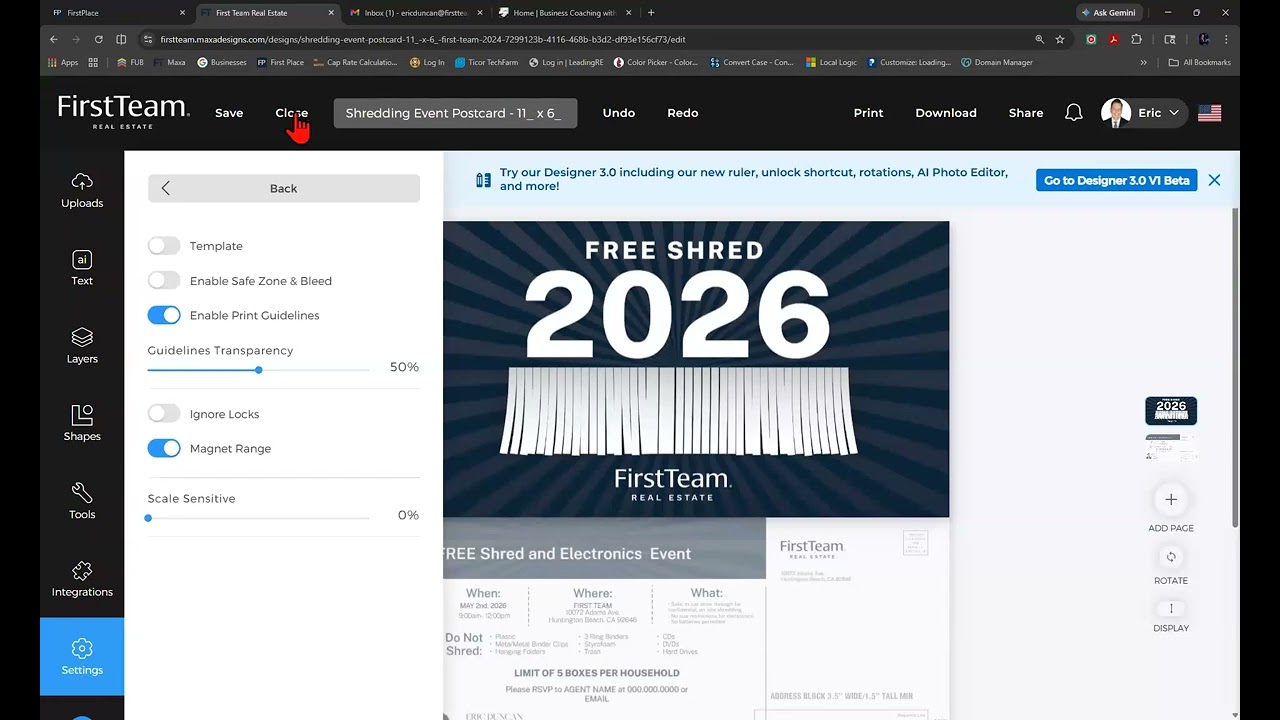Toggle the Template switch

click(x=164, y=246)
